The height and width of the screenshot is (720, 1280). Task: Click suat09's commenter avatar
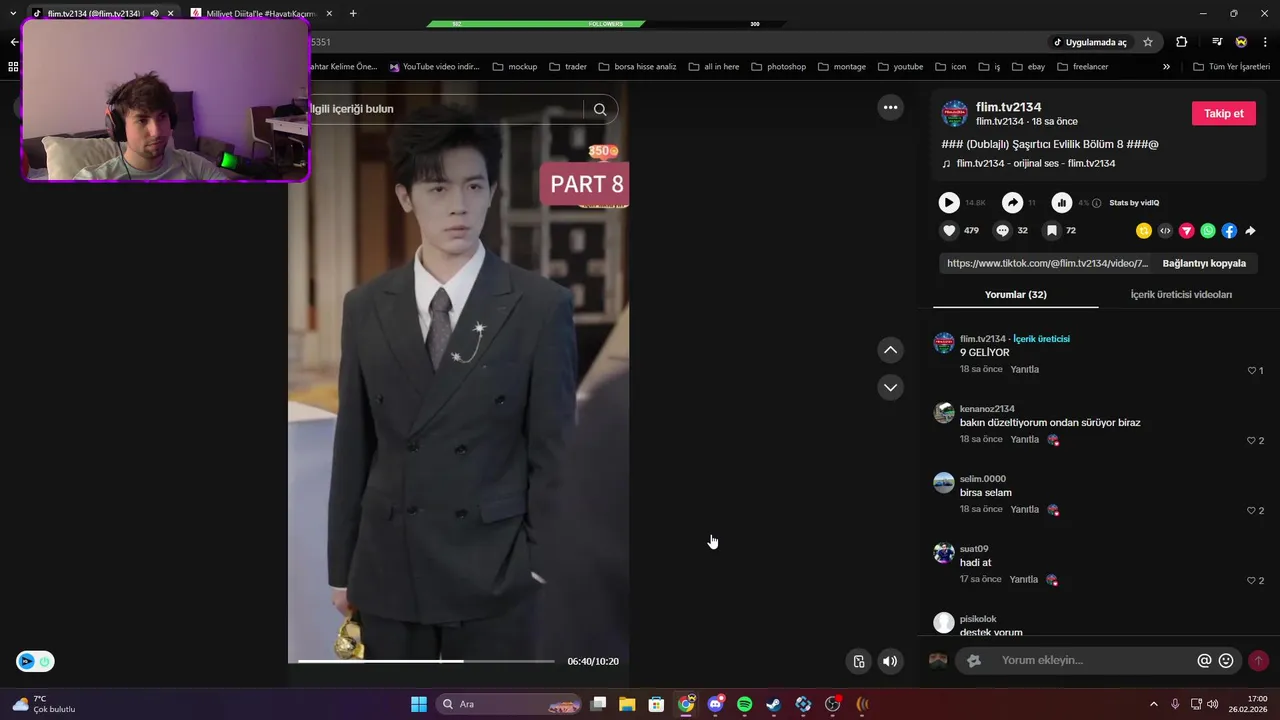(944, 553)
